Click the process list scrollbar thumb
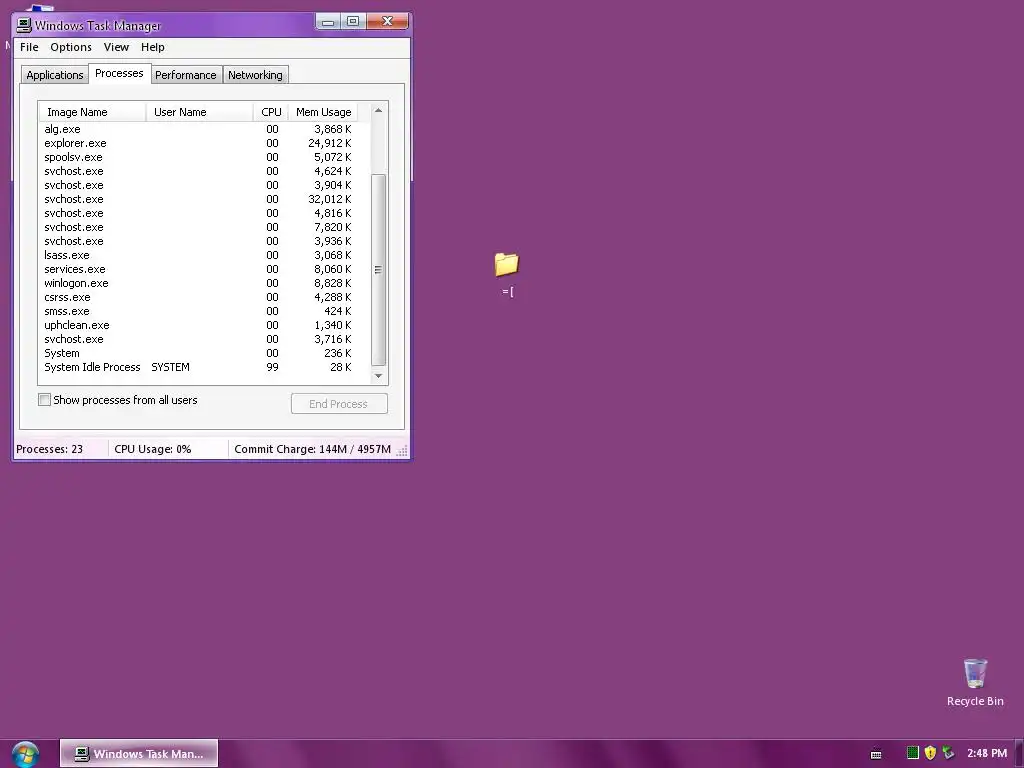Screen dimensions: 1024x768 coord(378,270)
